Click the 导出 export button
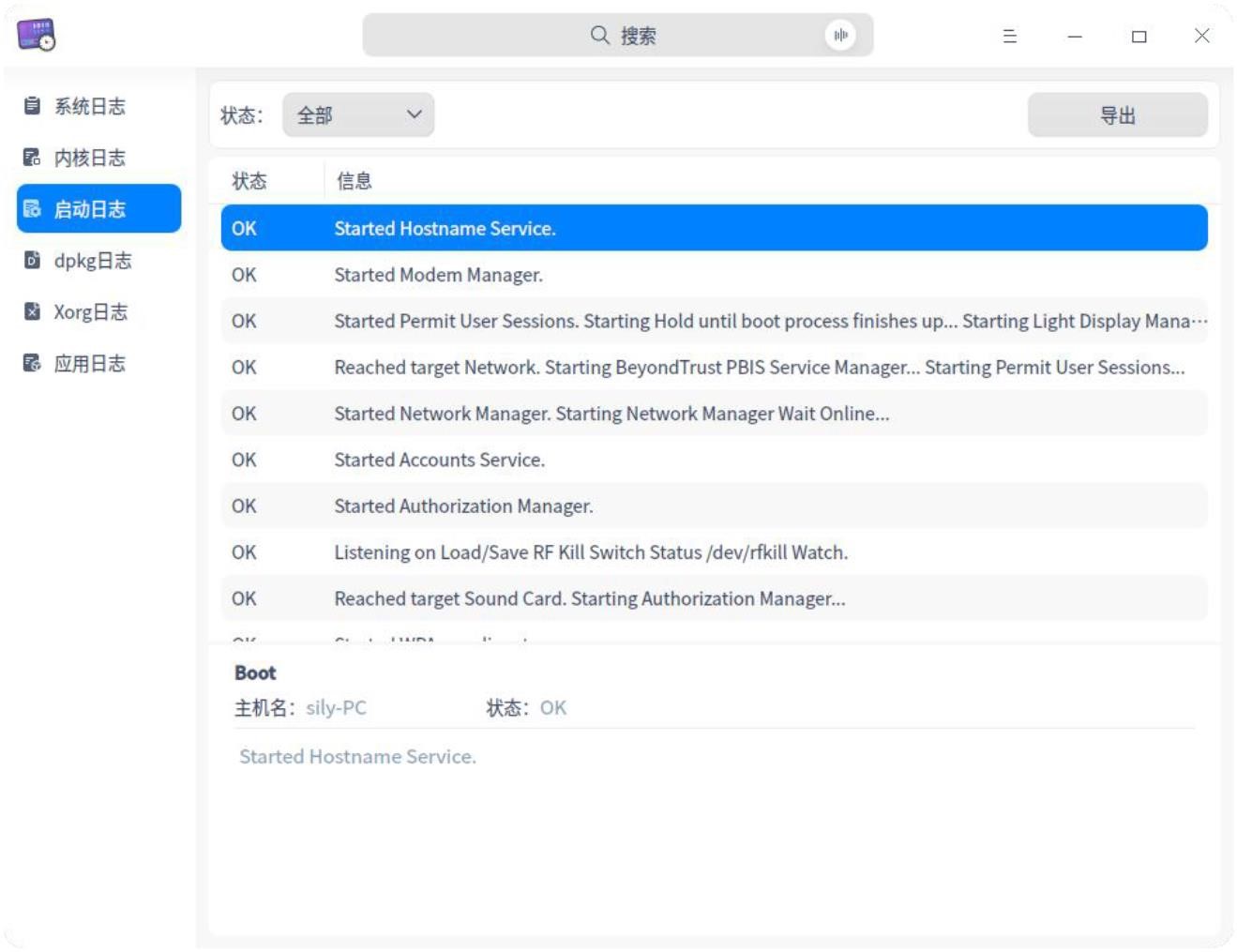This screenshot has height=952, width=1237. click(1117, 115)
